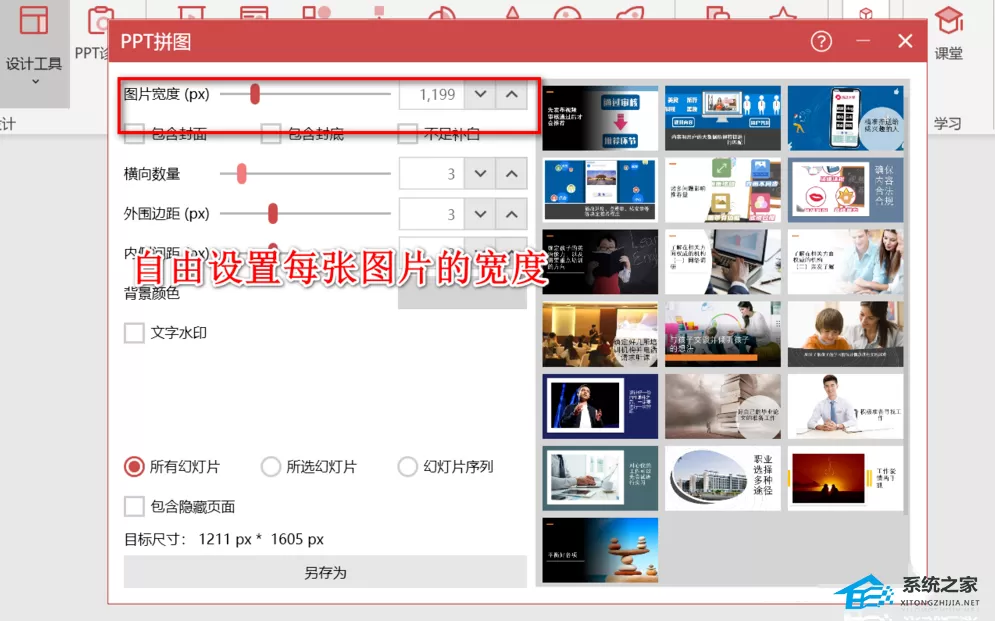Enable the 文字水印 checkbox

pyautogui.click(x=134, y=332)
